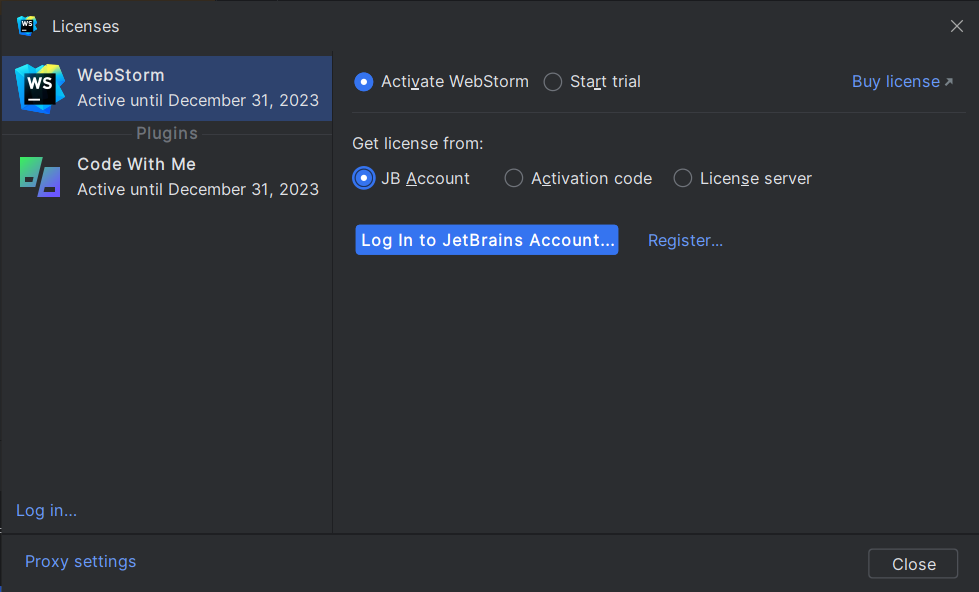The width and height of the screenshot is (979, 592).
Task: Select the Activate WebStorm radio button
Action: coord(364,82)
